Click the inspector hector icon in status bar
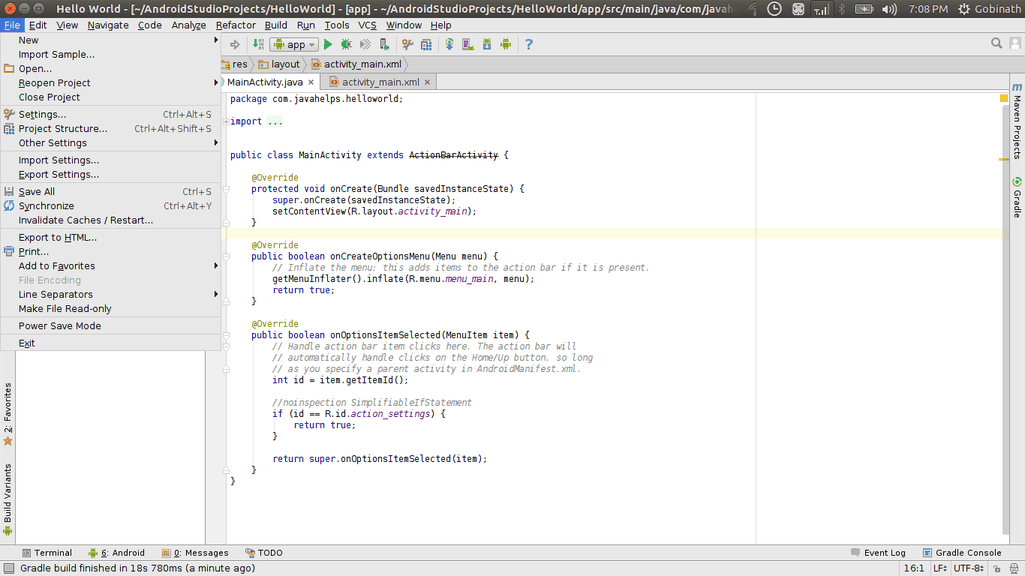The width and height of the screenshot is (1025, 576). 1014,569
